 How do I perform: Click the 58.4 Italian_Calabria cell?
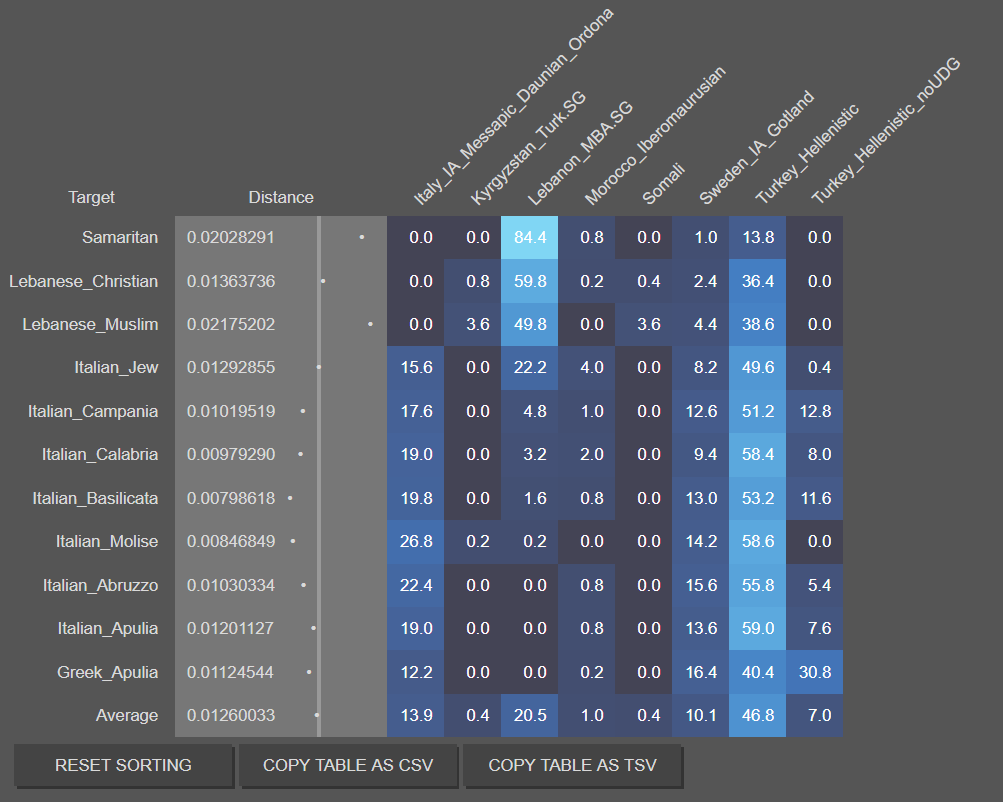[757, 455]
